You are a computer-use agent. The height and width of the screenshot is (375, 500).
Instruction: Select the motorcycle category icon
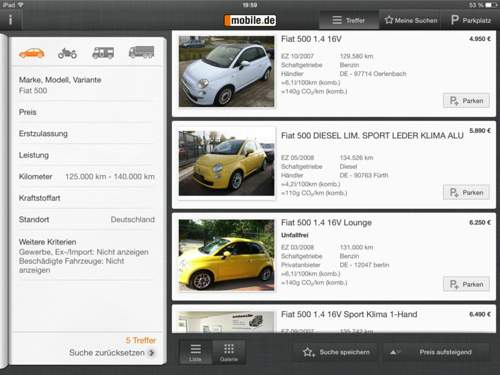67,53
